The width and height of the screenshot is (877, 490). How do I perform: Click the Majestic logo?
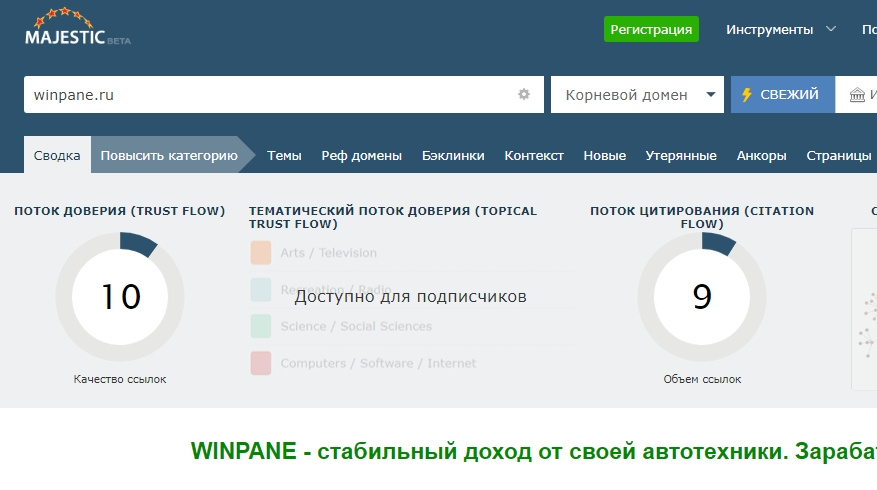[x=78, y=27]
